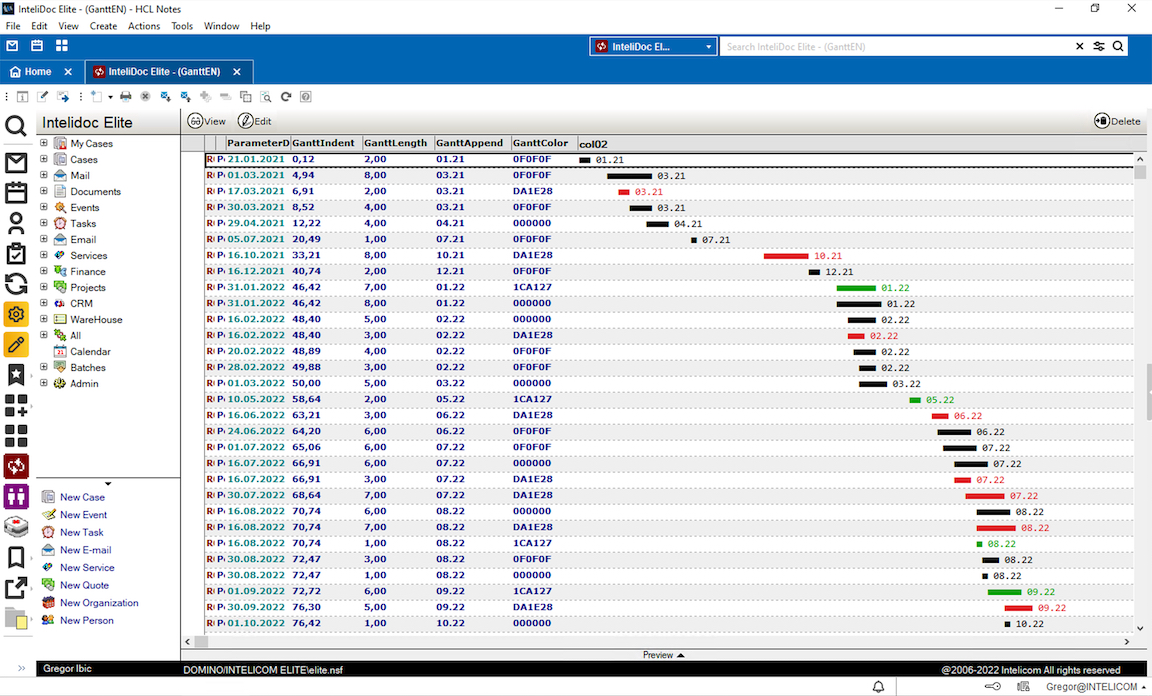Viewport: 1152px width, 696px height.
Task: Click the contacts person icon in sidebar
Action: (16, 223)
